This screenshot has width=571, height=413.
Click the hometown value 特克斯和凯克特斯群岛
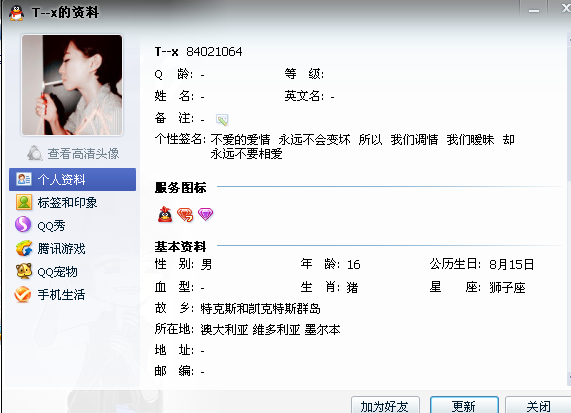pos(261,309)
